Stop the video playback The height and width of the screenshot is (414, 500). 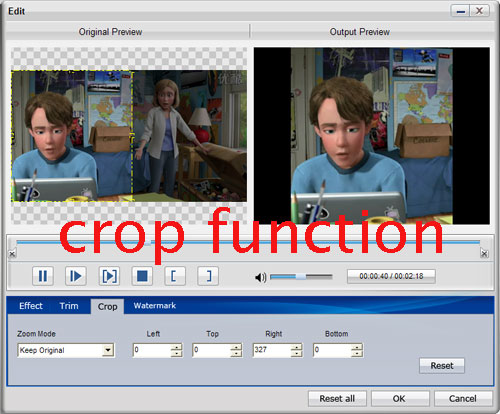(142, 276)
